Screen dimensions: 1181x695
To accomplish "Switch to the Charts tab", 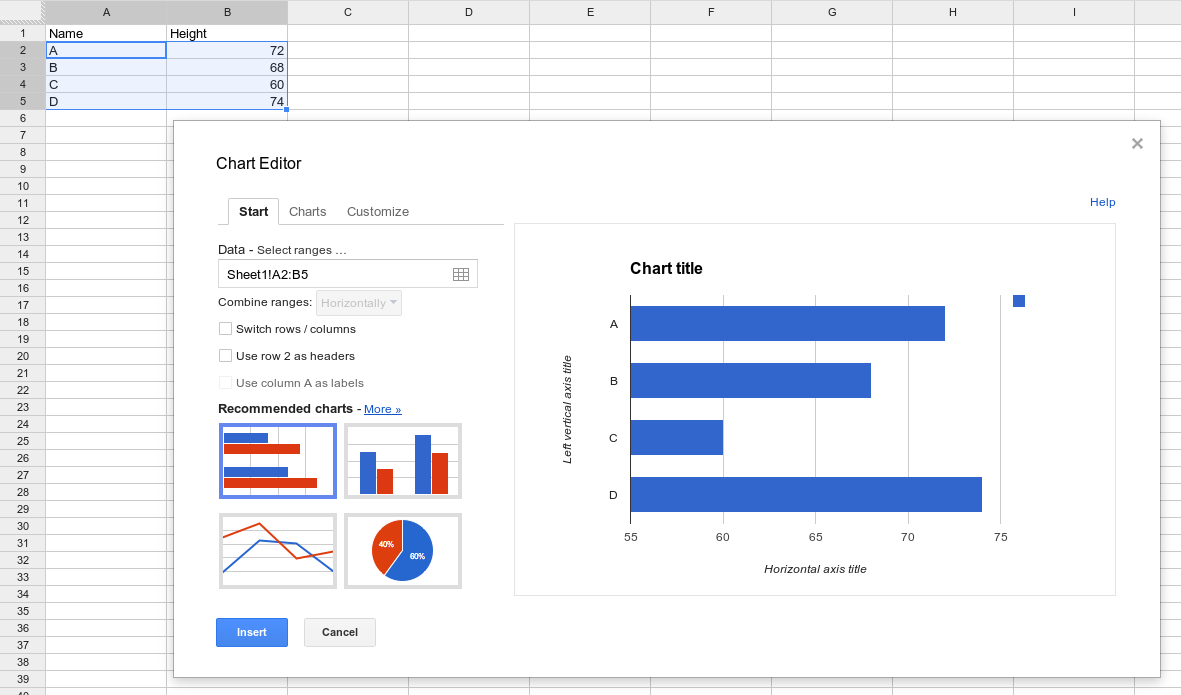I will click(x=307, y=211).
